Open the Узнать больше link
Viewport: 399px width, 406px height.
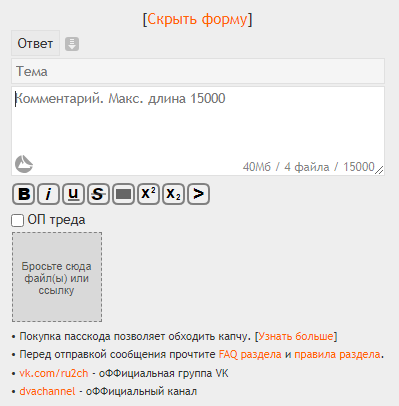coord(296,336)
